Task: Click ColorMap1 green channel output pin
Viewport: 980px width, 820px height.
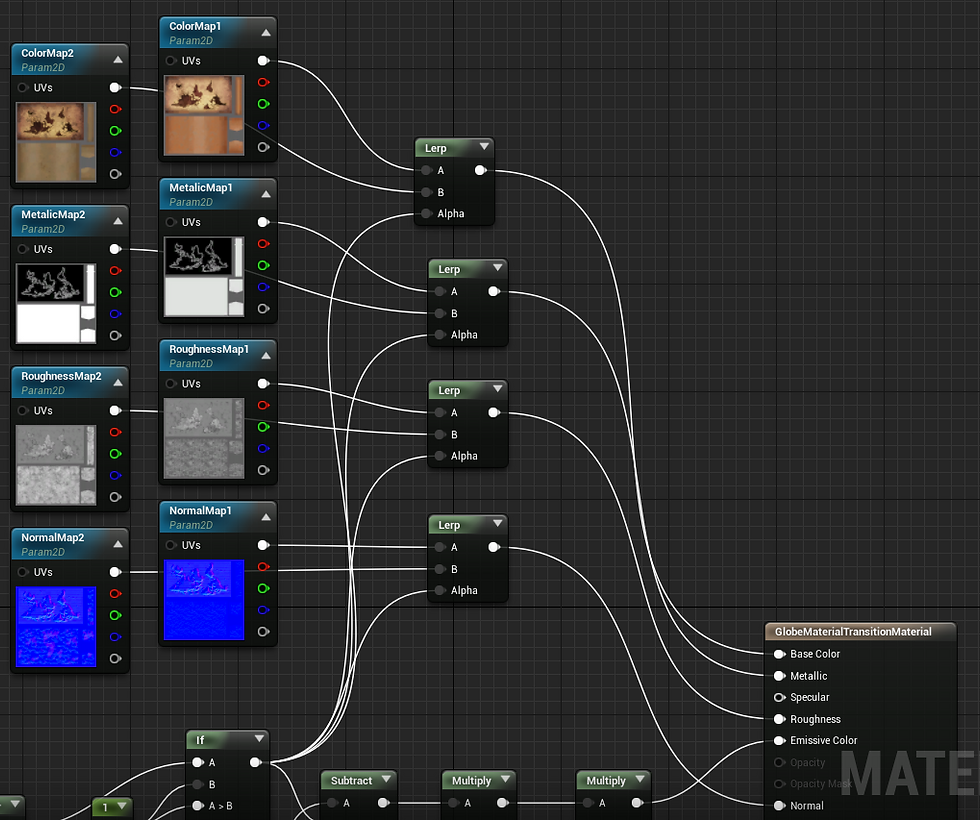Action: click(264, 104)
